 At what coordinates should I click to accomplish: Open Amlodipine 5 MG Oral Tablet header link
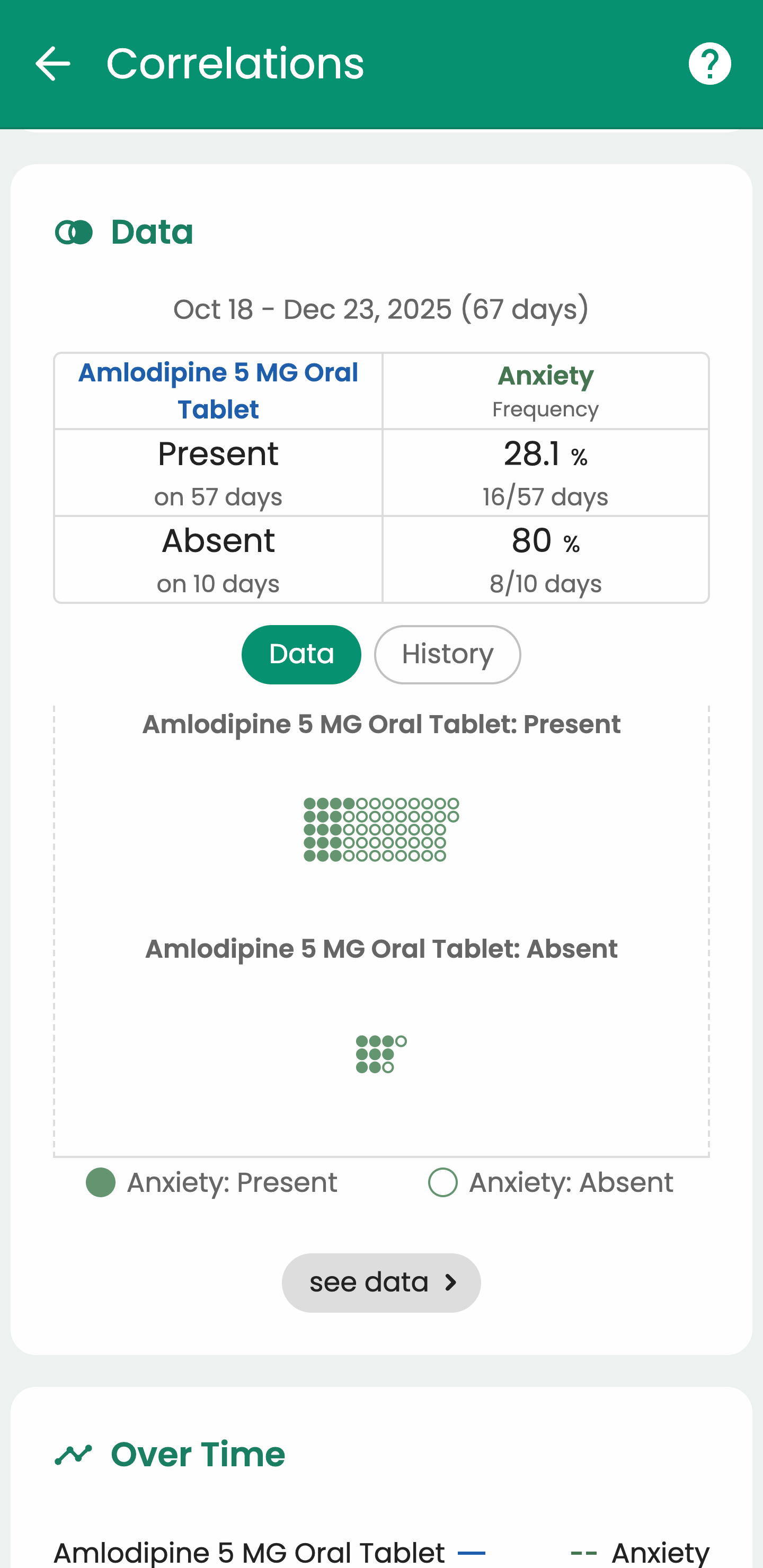[218, 391]
